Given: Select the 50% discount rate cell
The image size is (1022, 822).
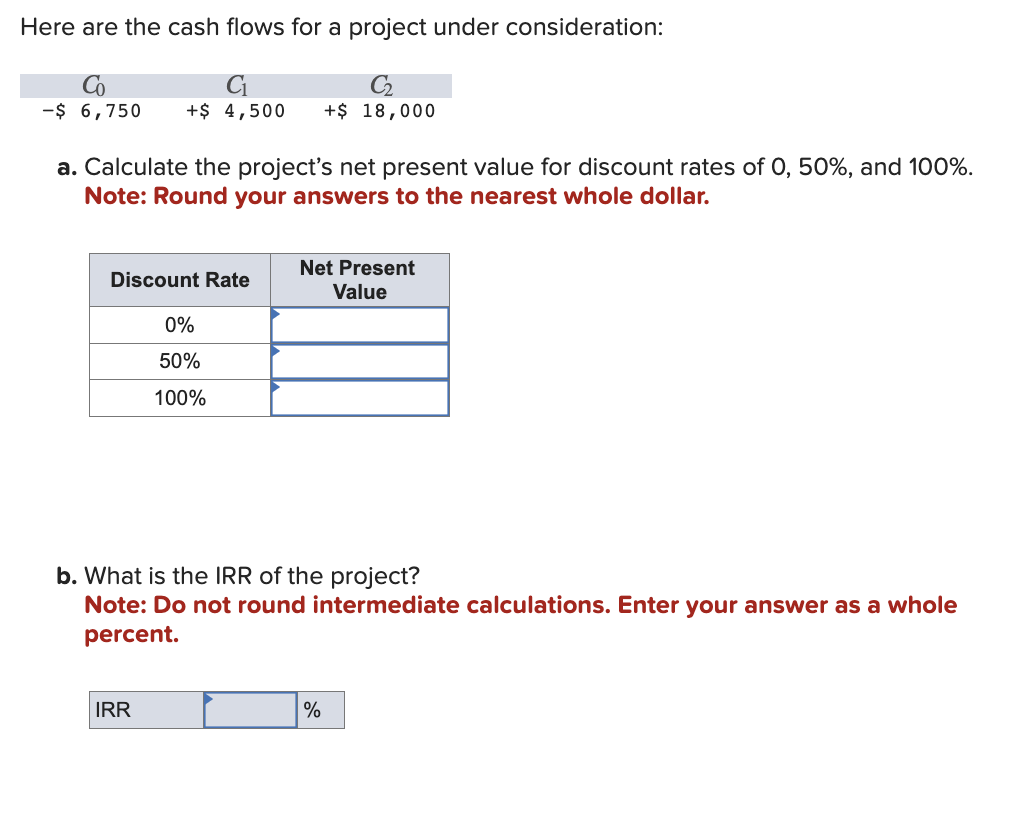Looking at the screenshot, I should point(179,360).
